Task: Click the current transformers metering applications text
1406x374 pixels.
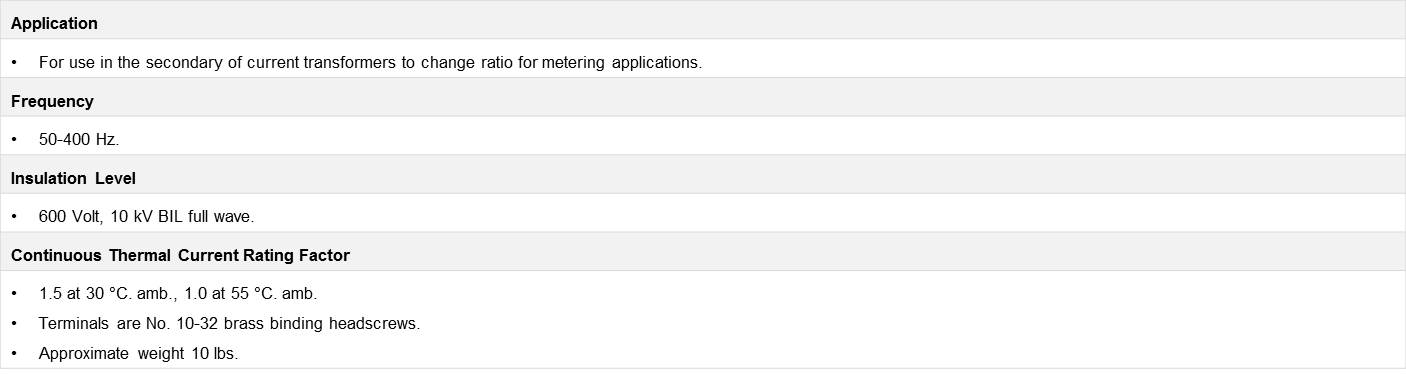Action: pyautogui.click(x=370, y=62)
